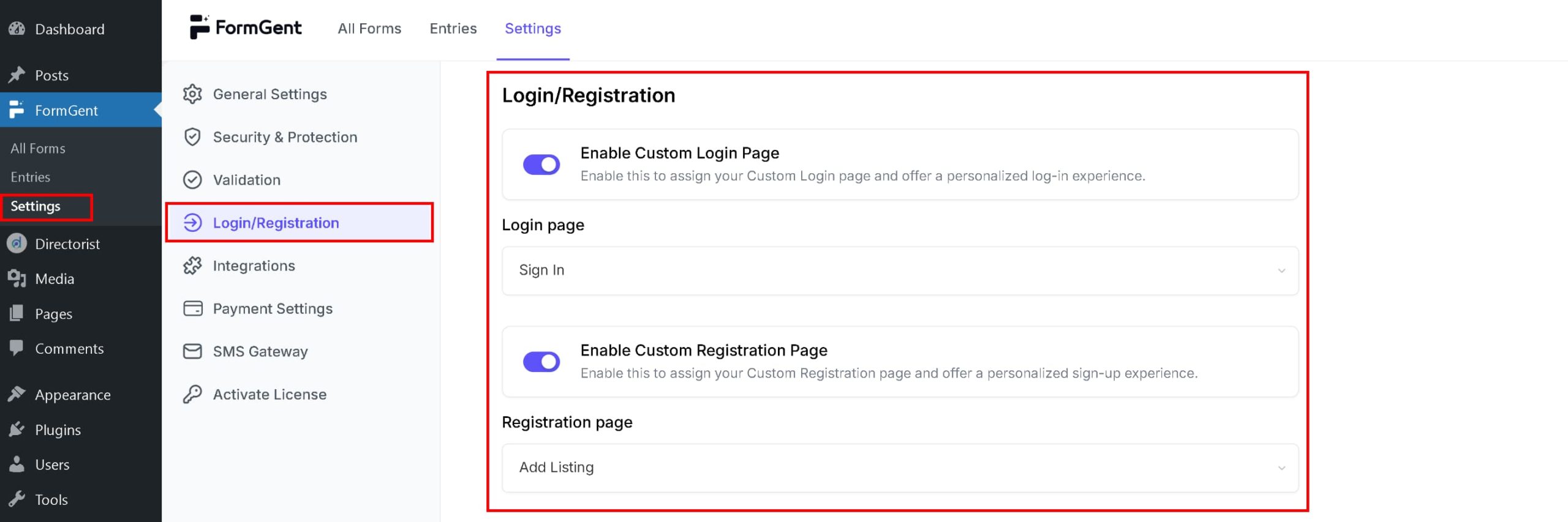
Task: Click the Tools wrench icon
Action: 17,499
